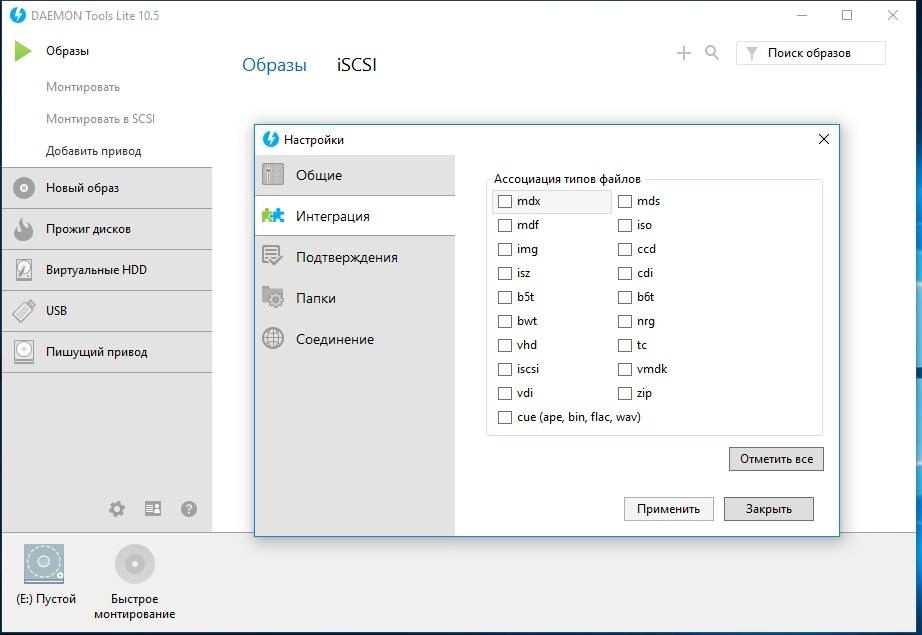
Task: Select the (E:) empty virtual drive icon
Action: click(x=44, y=563)
